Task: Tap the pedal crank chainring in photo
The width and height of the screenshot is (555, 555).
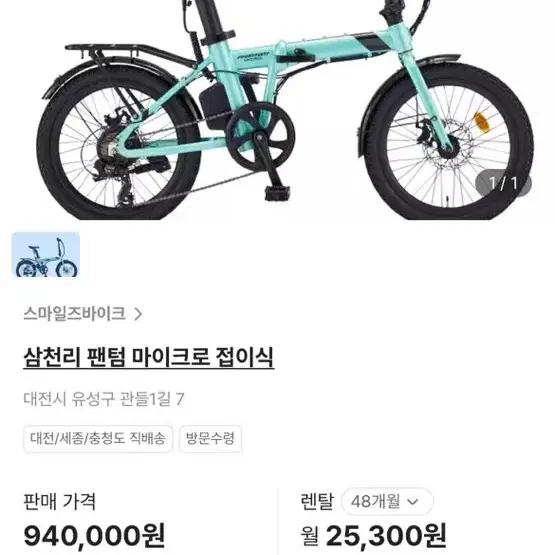Action: 261,136
